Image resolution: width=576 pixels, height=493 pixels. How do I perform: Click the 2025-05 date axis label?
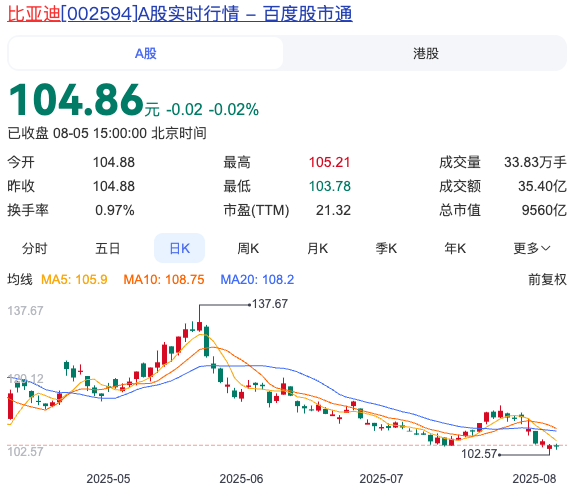[x=108, y=479]
